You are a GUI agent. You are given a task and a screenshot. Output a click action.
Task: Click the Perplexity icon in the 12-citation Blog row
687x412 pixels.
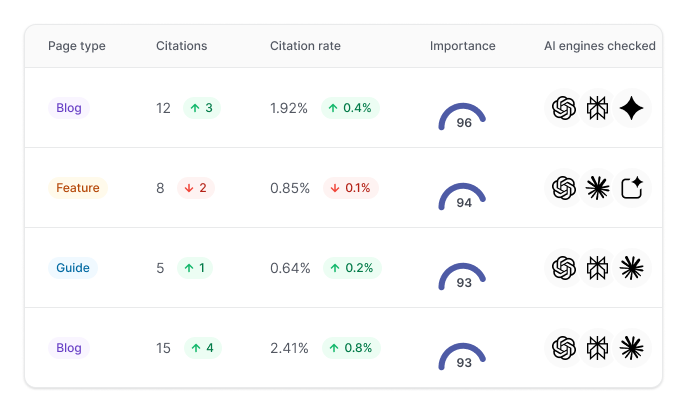[x=598, y=108]
